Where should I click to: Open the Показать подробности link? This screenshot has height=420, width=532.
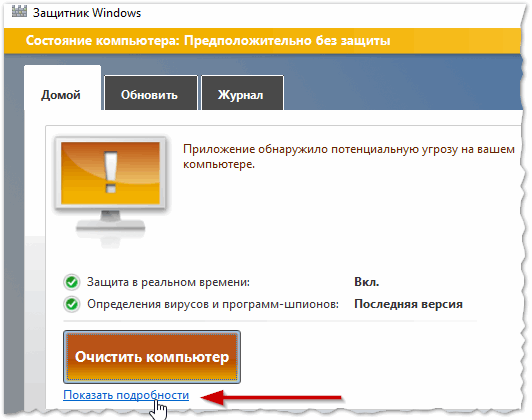[126, 395]
